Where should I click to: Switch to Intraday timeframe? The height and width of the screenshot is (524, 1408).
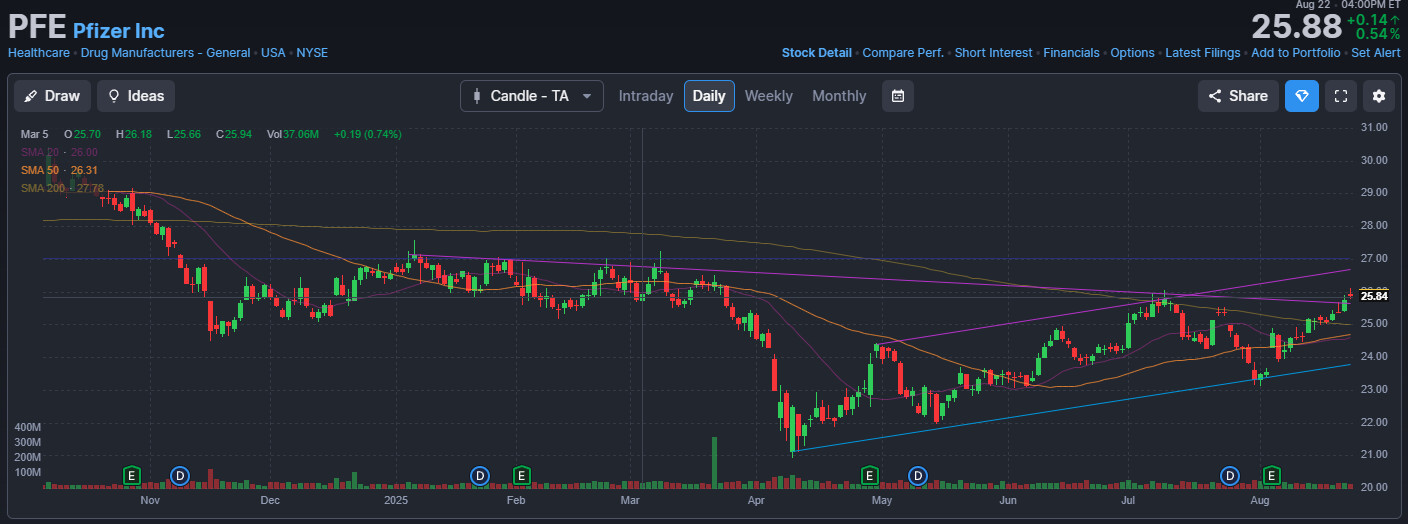[645, 96]
